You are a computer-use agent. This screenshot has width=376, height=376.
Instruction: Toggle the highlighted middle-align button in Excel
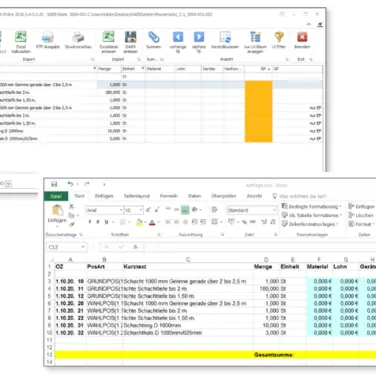click(x=185, y=210)
